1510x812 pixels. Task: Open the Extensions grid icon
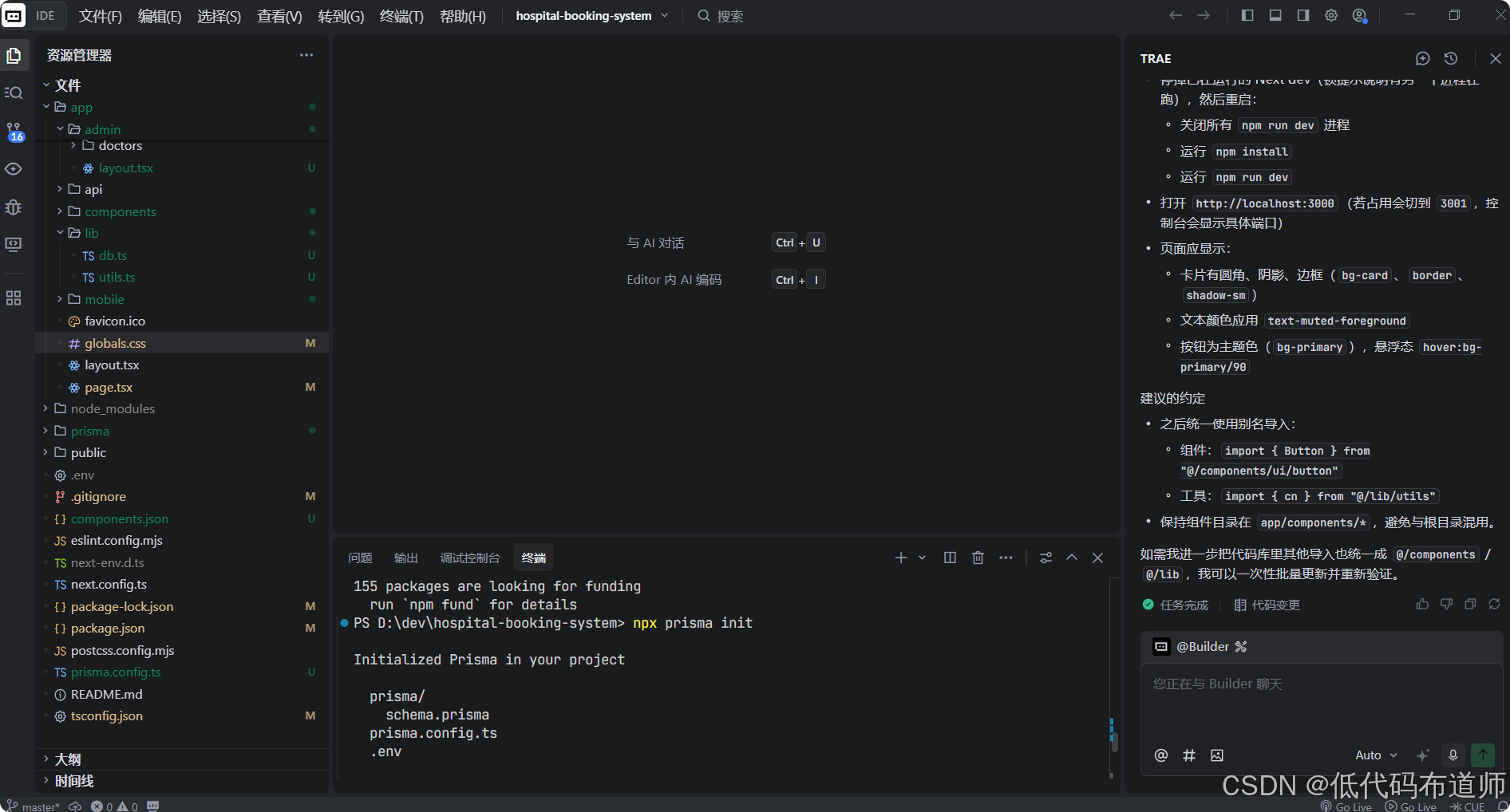click(14, 298)
